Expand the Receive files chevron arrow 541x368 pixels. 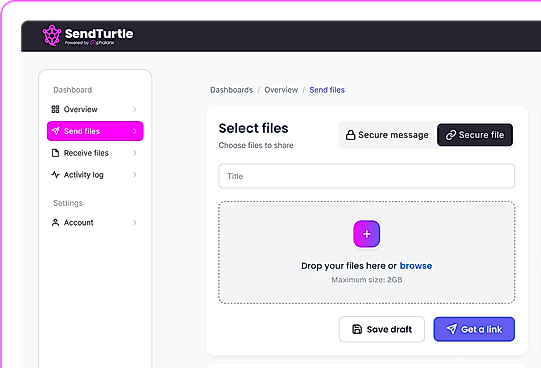(x=135, y=153)
